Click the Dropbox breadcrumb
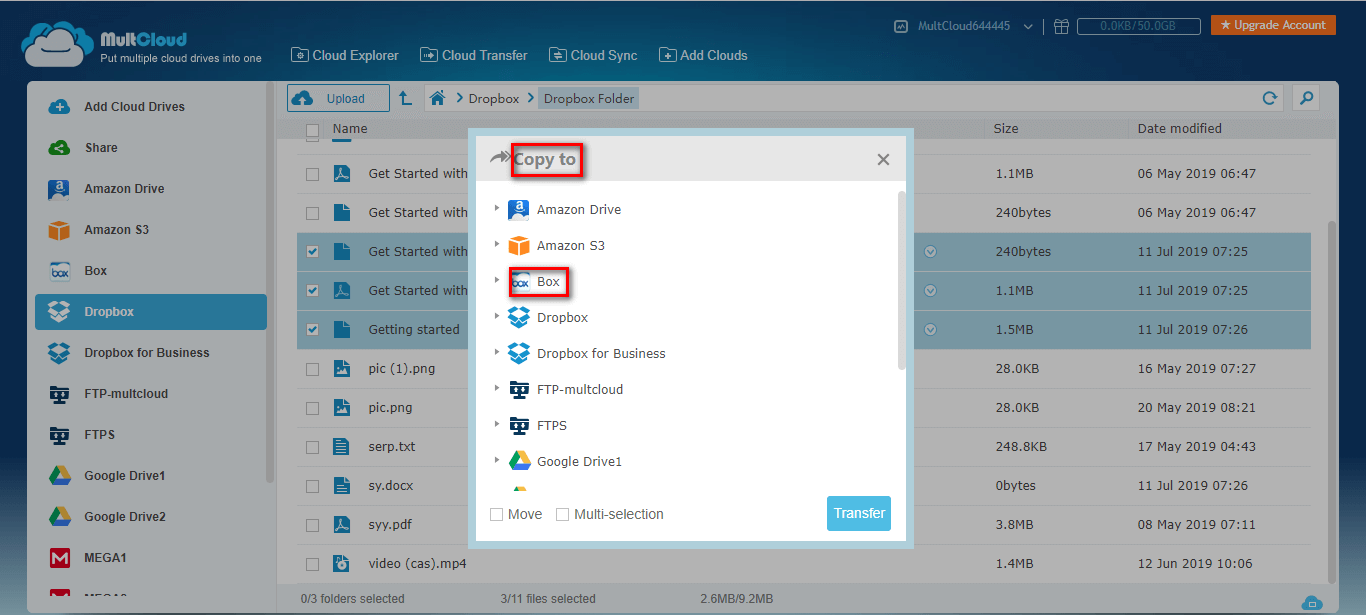 click(494, 99)
